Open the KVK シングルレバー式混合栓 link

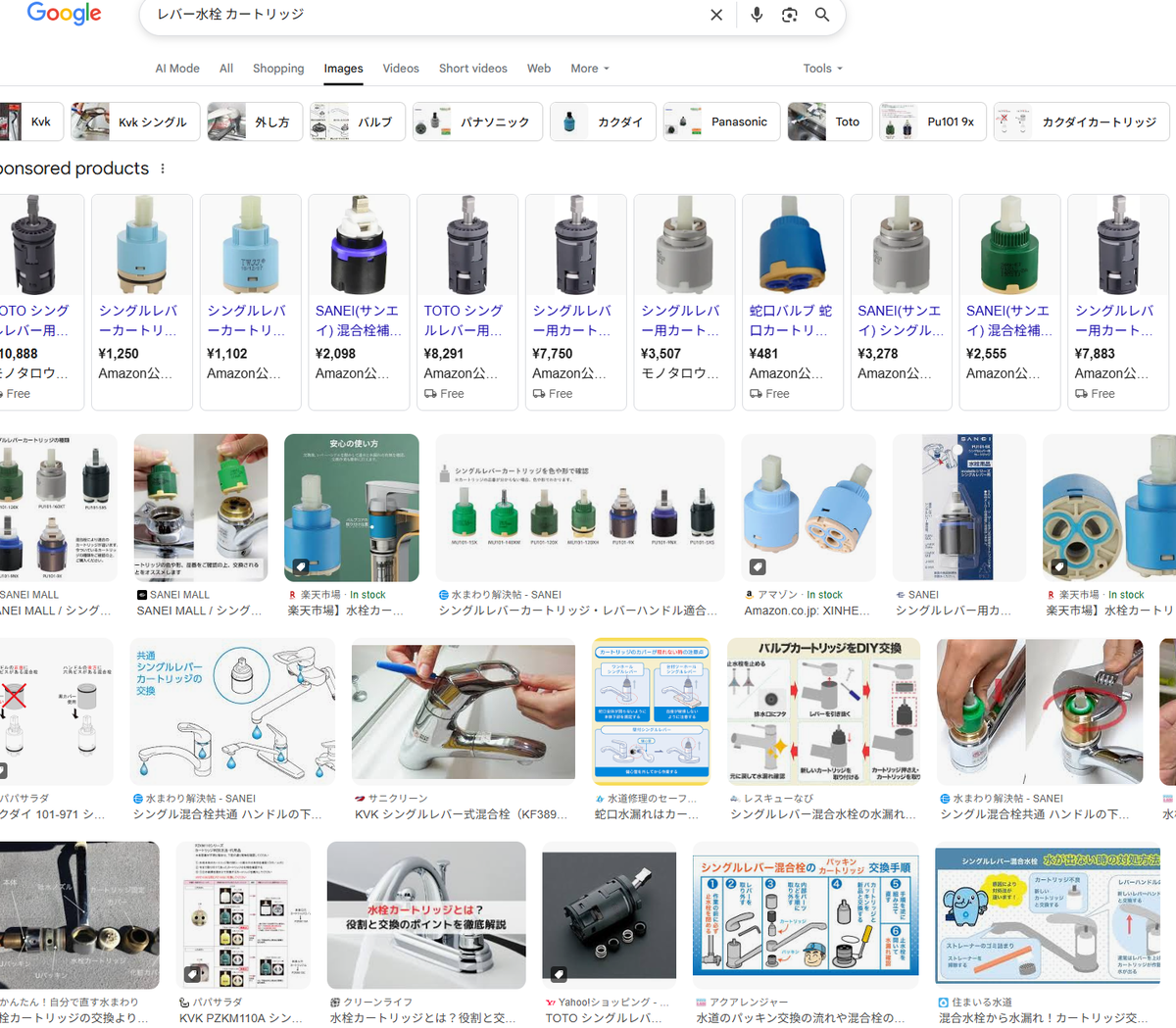(x=462, y=814)
